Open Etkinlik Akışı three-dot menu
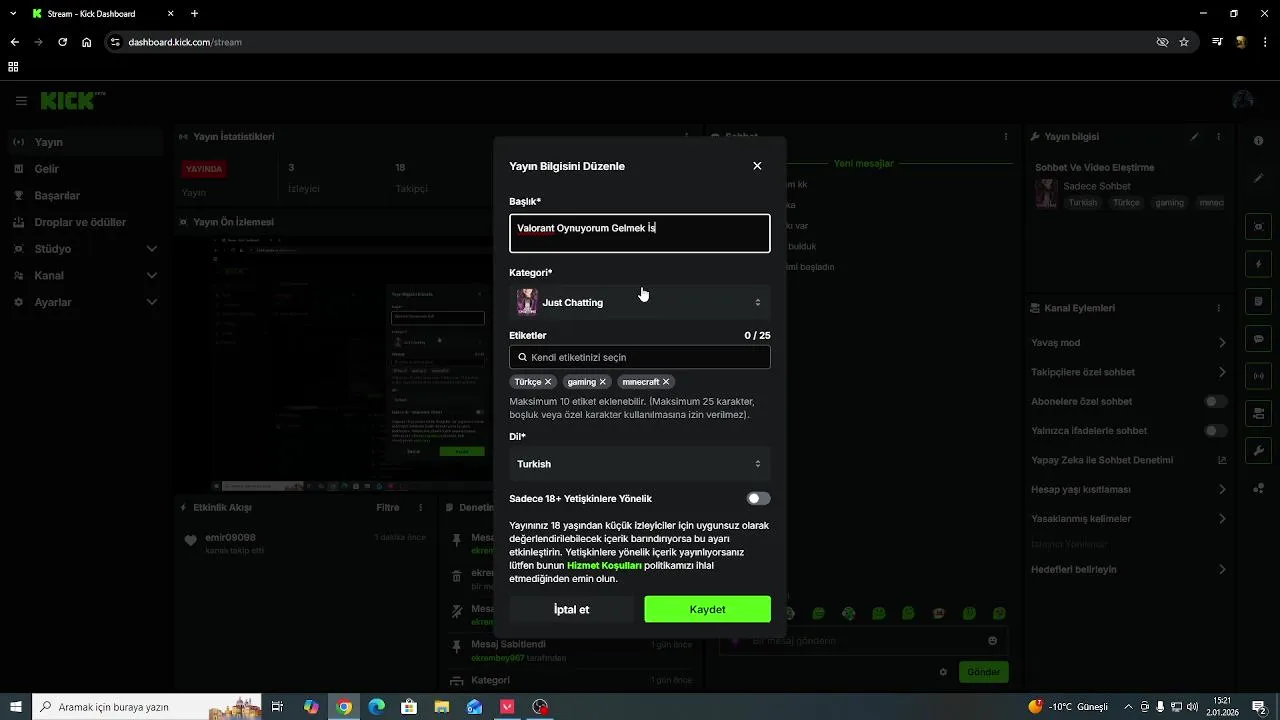 click(420, 508)
